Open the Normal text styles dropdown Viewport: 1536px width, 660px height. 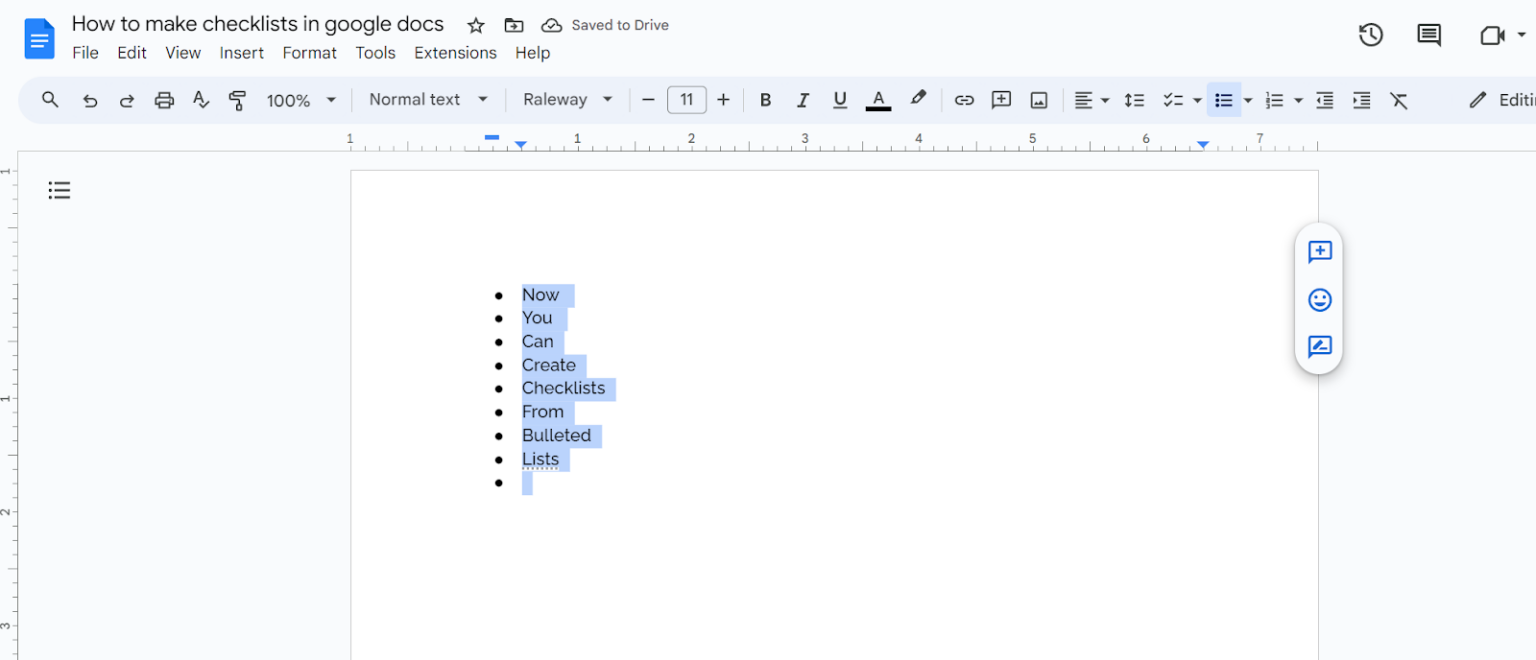tap(427, 100)
